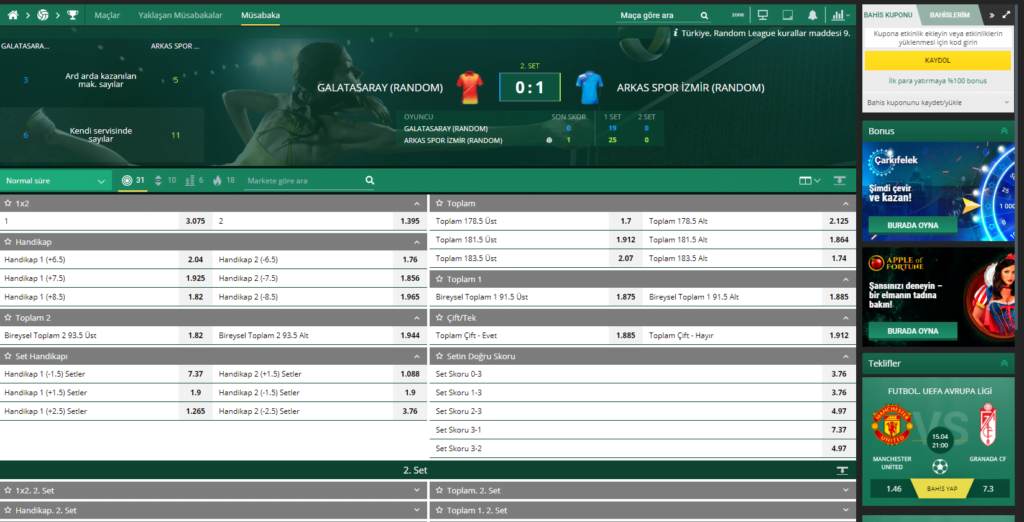Click the yellow KAYDOL button

pyautogui.click(x=937, y=60)
